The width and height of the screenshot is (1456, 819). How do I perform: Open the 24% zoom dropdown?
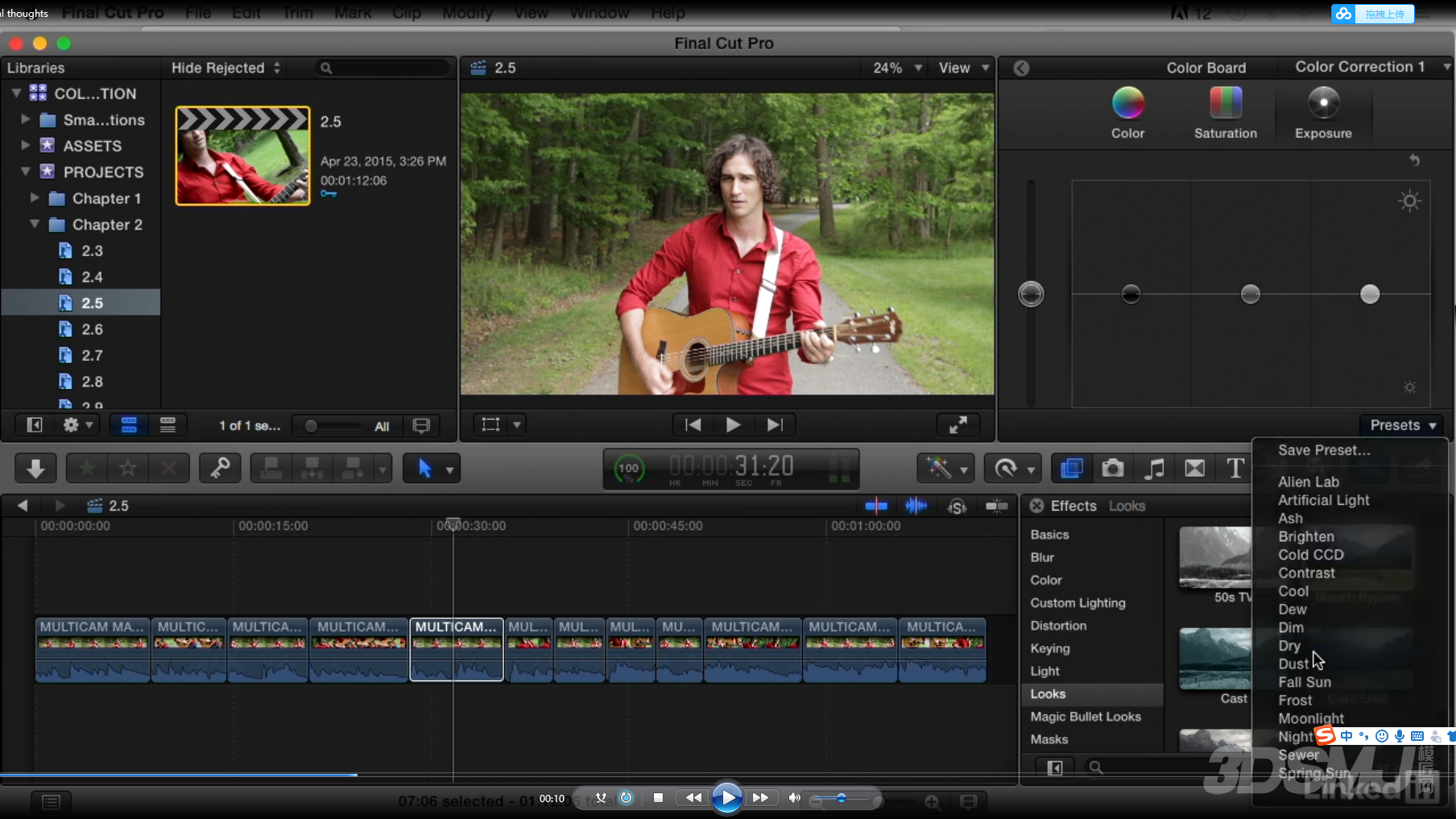pos(897,68)
